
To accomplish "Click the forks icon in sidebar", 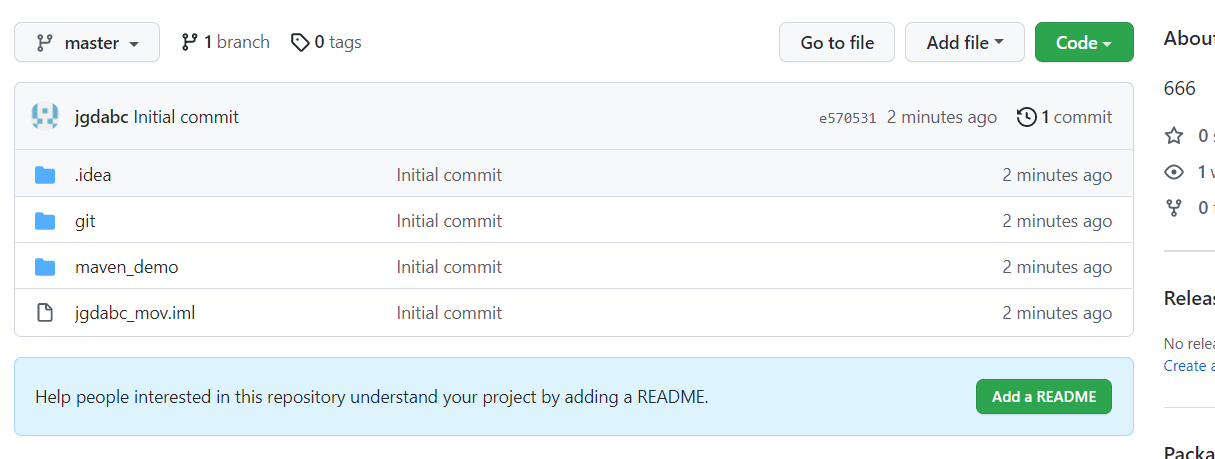I will (1174, 208).
